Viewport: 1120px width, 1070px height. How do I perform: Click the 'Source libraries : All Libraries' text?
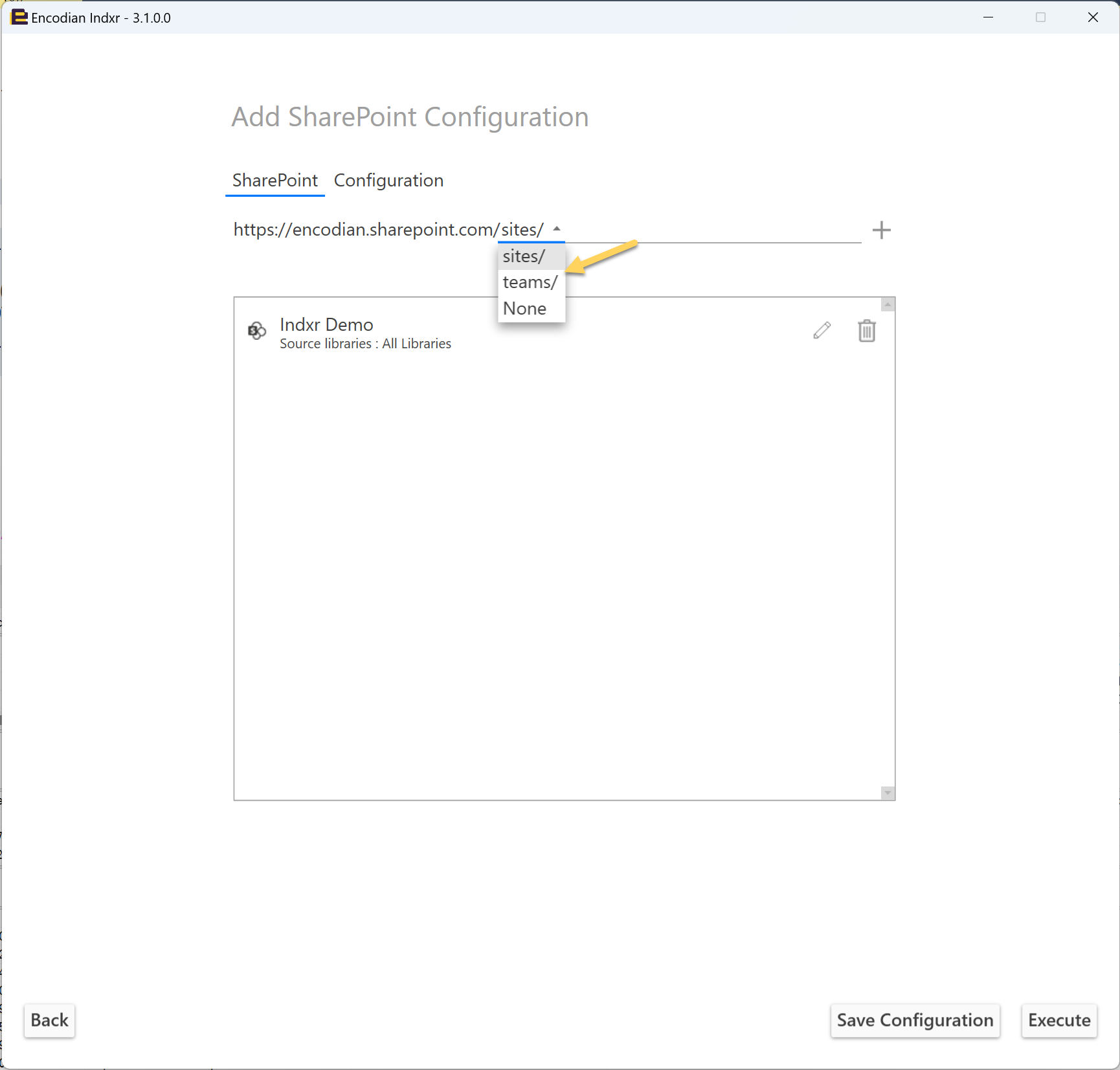365,344
